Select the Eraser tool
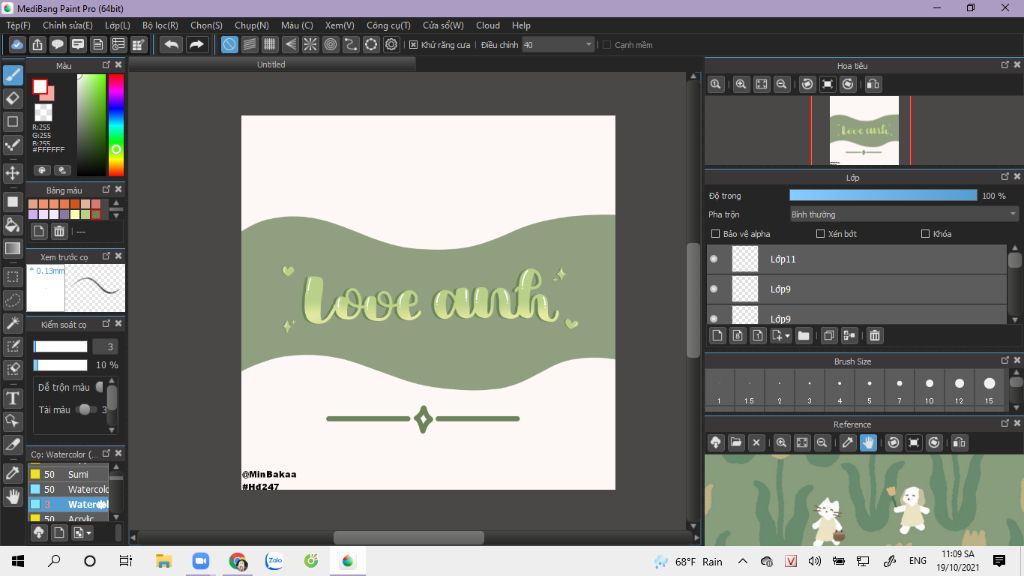The height and width of the screenshot is (576, 1024). click(x=12, y=99)
